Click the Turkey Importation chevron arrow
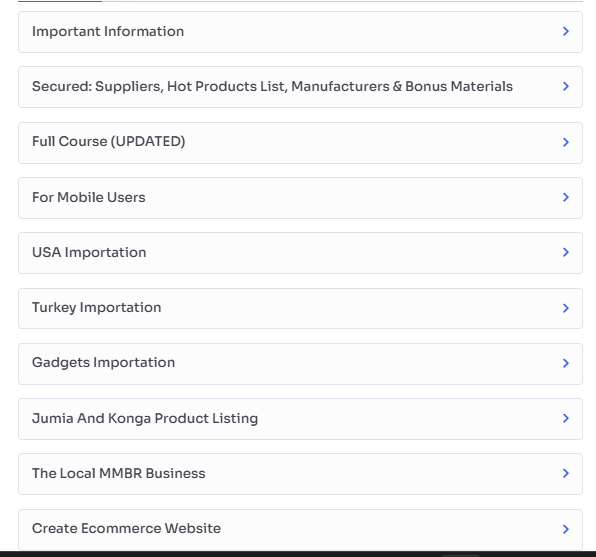 pyautogui.click(x=566, y=308)
